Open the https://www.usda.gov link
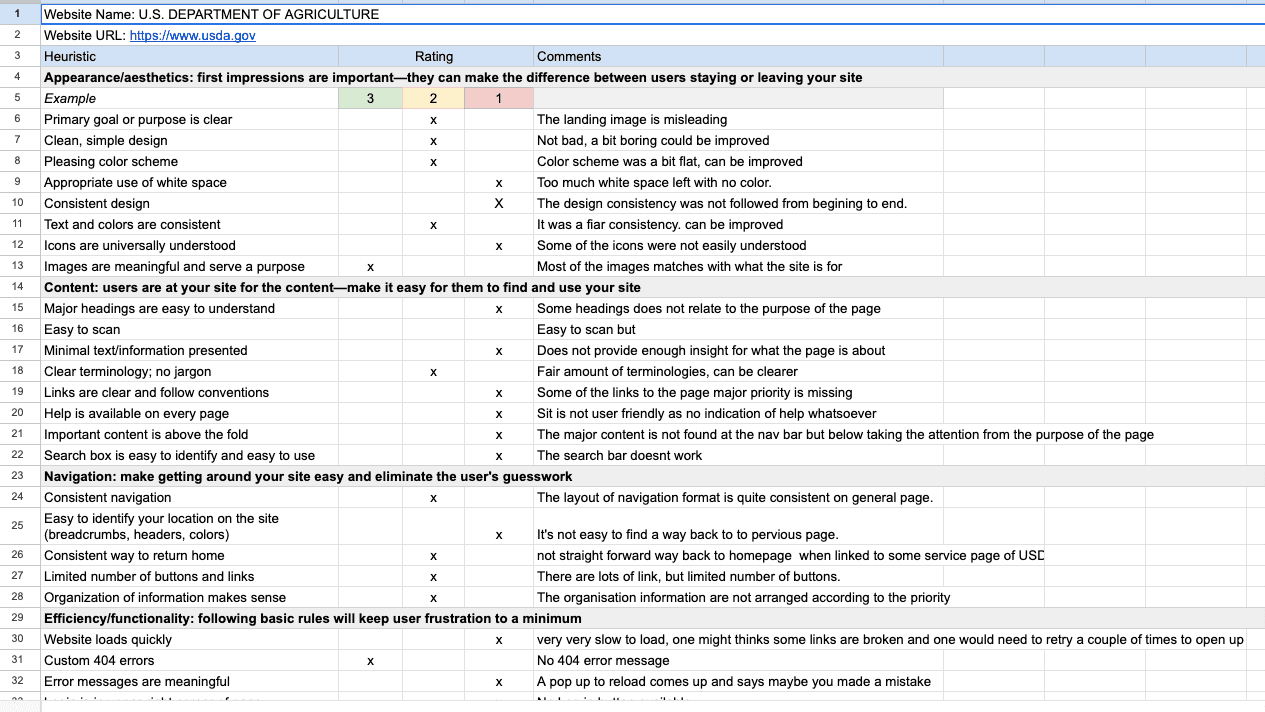 pyautogui.click(x=193, y=35)
